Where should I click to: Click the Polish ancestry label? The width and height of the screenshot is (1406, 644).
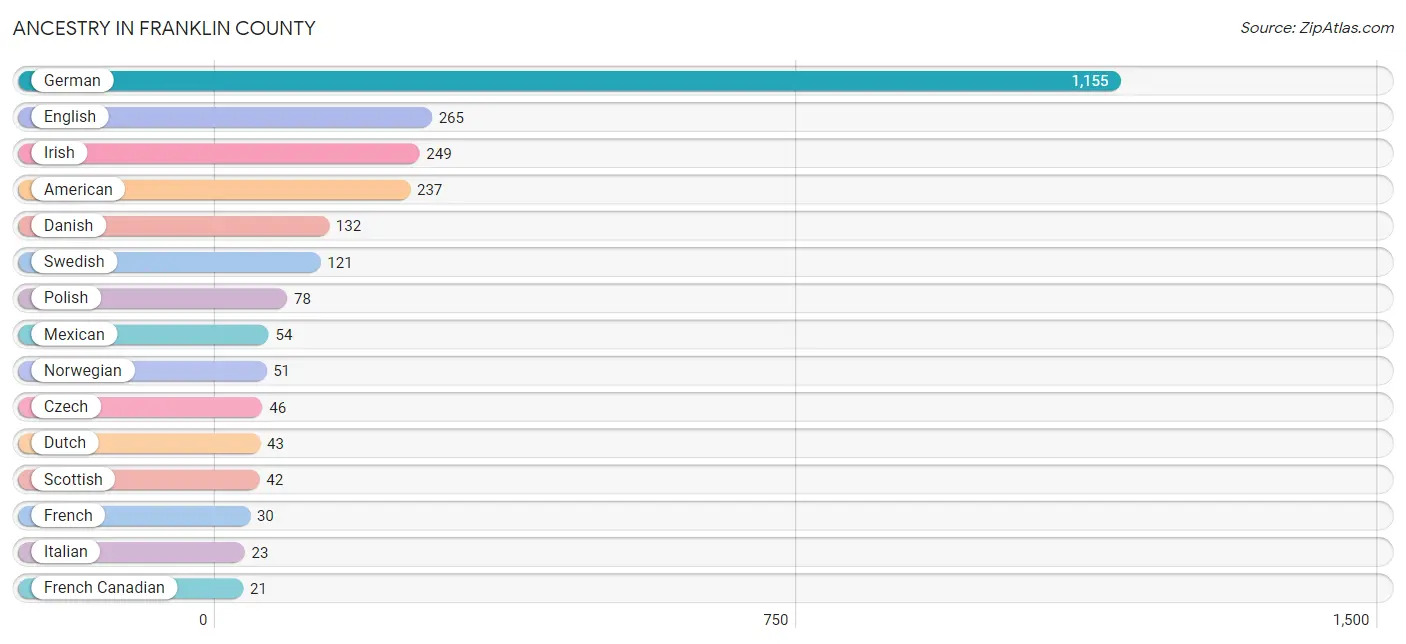click(x=66, y=297)
